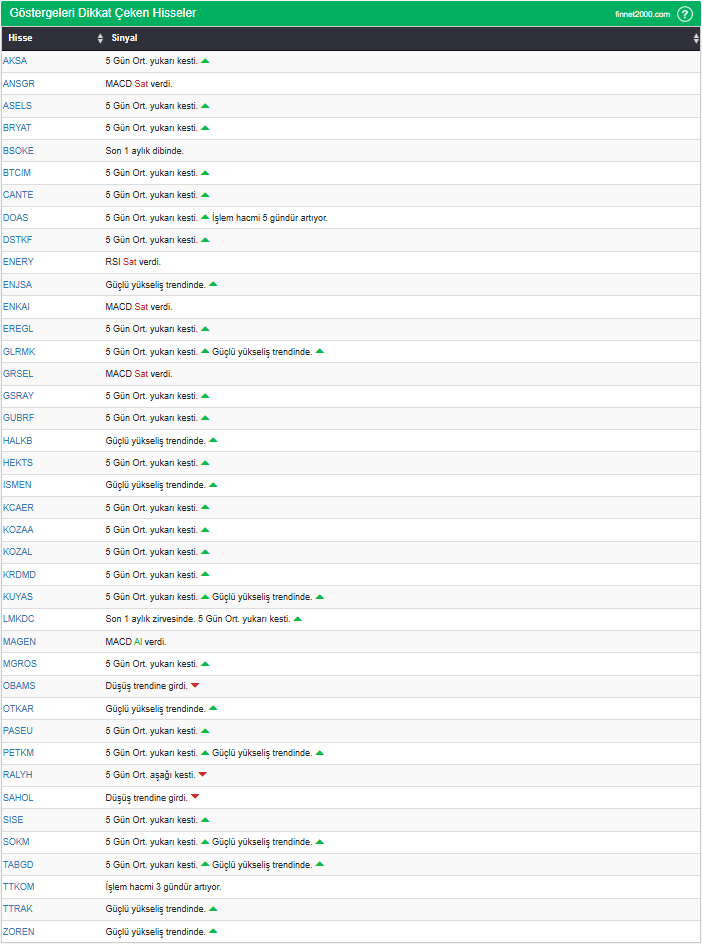This screenshot has height=944, width=702.
Task: Click the Sinyal column header label
Action: 124,38
